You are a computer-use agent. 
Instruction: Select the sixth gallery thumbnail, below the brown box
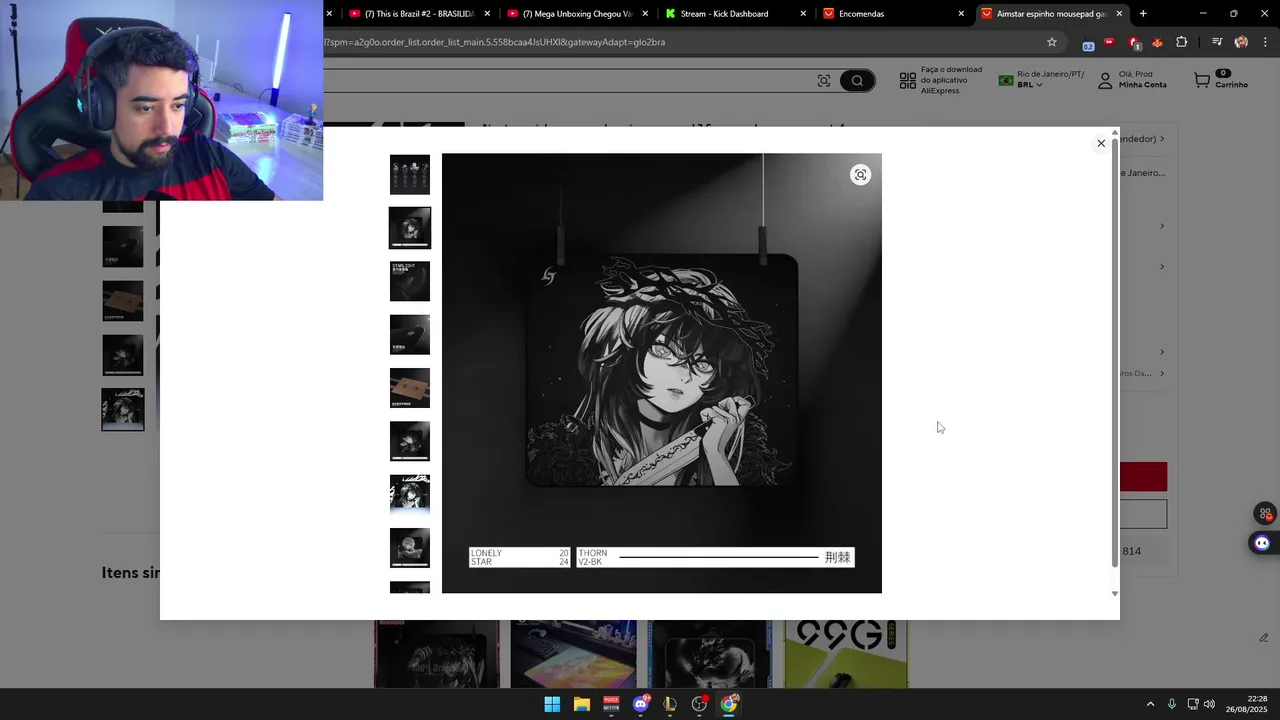410,441
